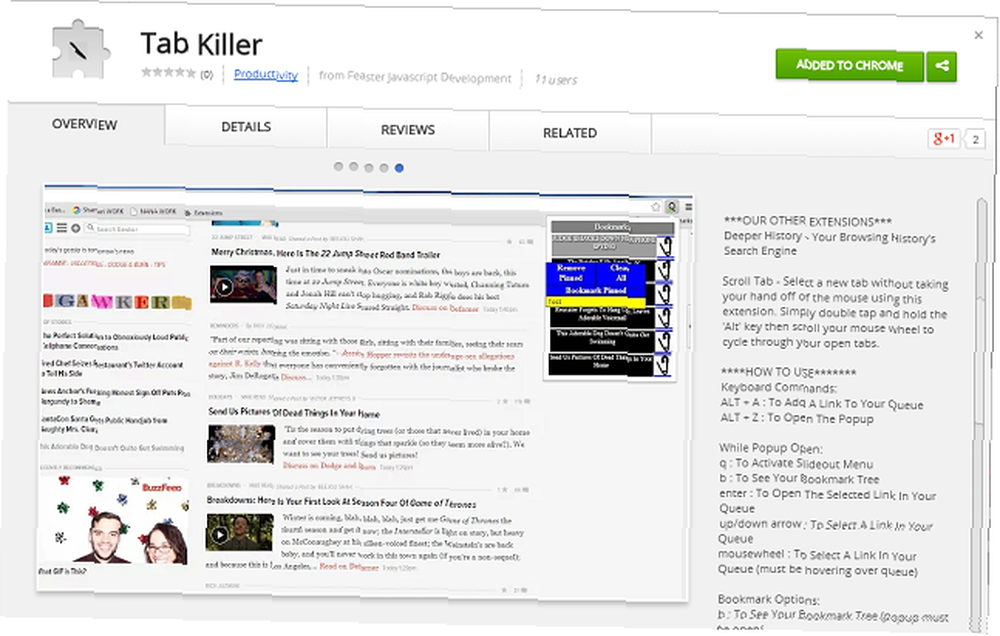The width and height of the screenshot is (1000, 636).
Task: Click the 'Bookmark Options:' text
Action: [x=768, y=600]
